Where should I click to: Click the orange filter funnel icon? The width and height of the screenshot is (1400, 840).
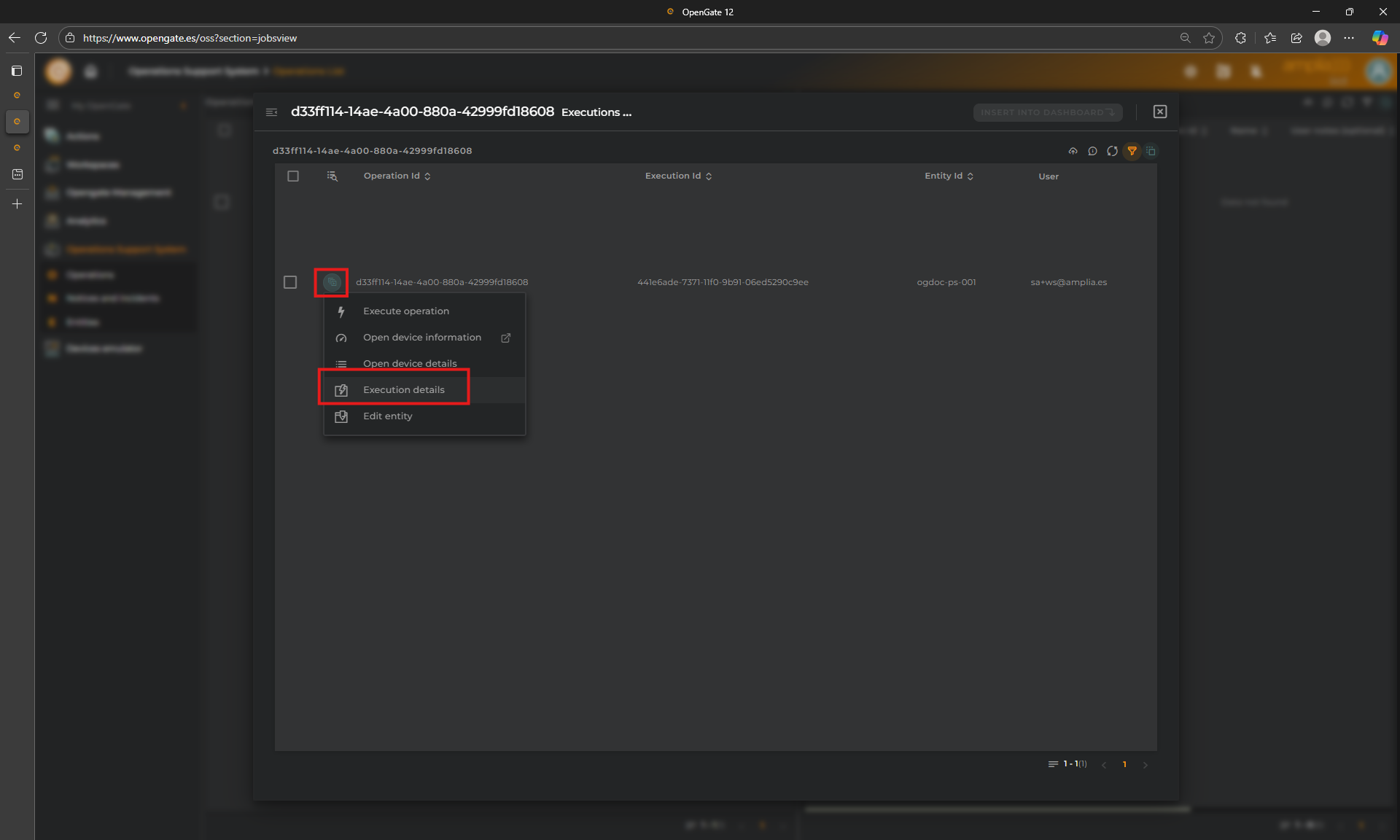[1132, 151]
